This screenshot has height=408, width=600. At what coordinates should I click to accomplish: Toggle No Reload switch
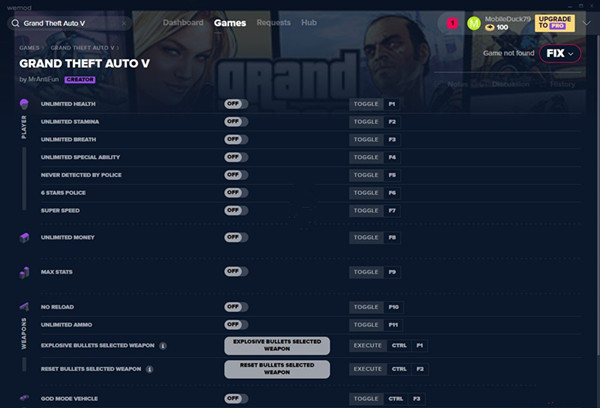(x=236, y=307)
